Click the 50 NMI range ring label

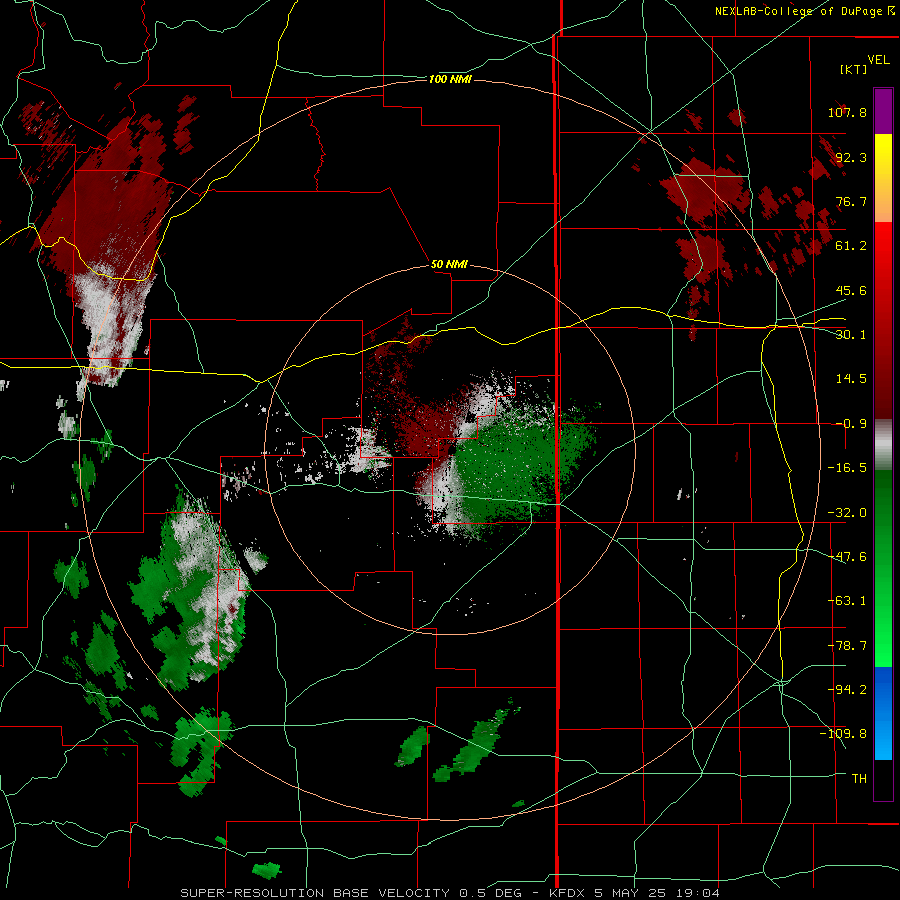click(449, 265)
